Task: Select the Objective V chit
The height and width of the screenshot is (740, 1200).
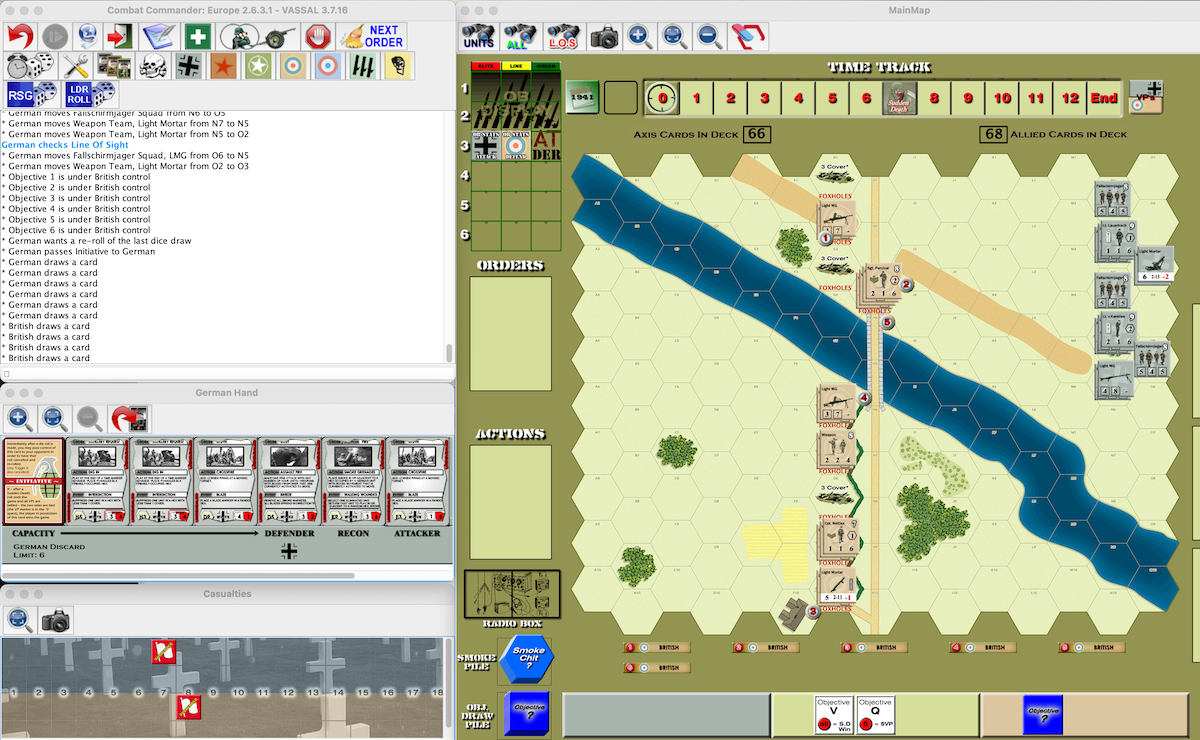Action: pos(834,714)
